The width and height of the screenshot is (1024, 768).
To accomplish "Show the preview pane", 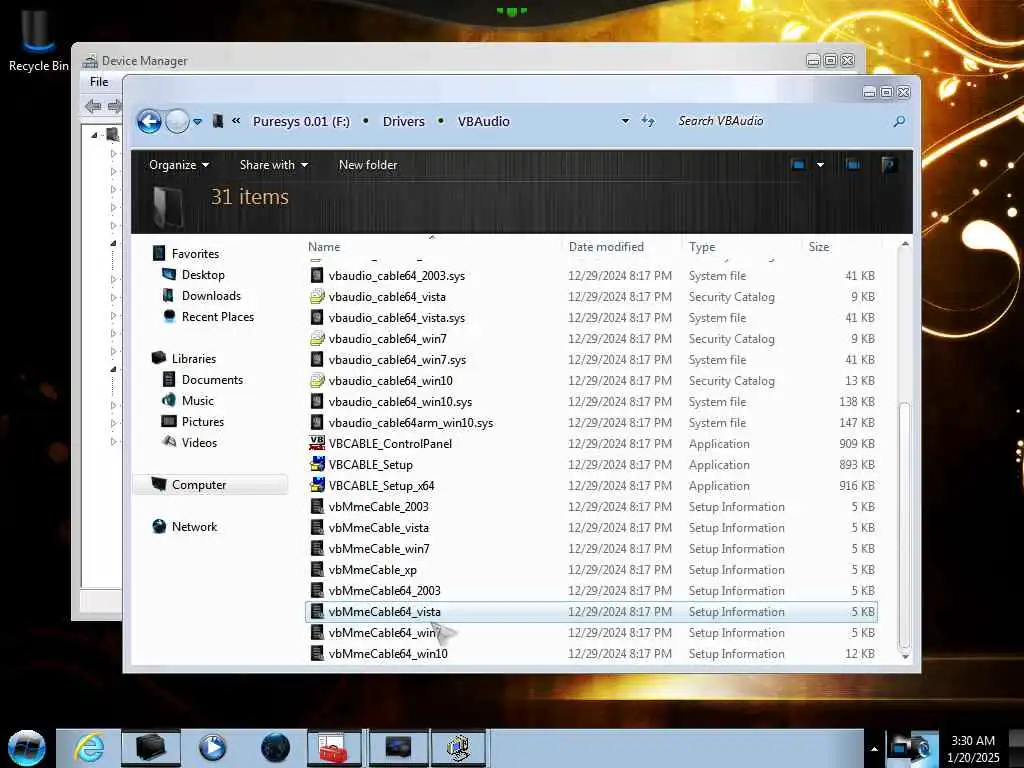I will tap(853, 165).
